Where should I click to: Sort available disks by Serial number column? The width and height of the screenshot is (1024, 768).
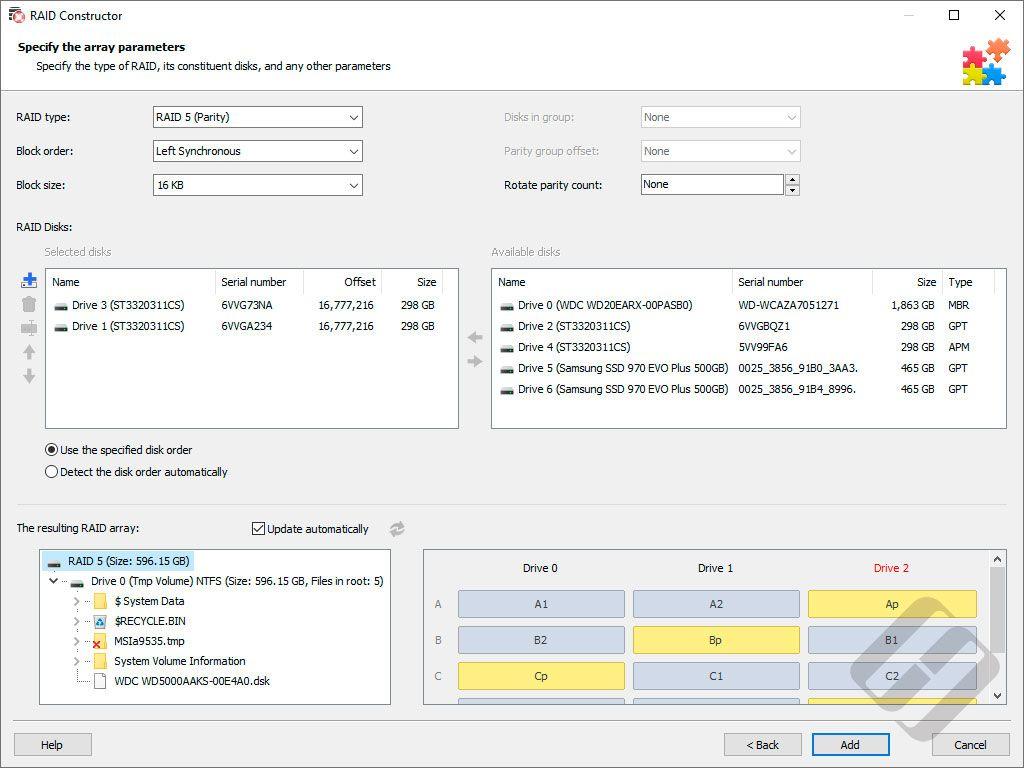point(802,282)
